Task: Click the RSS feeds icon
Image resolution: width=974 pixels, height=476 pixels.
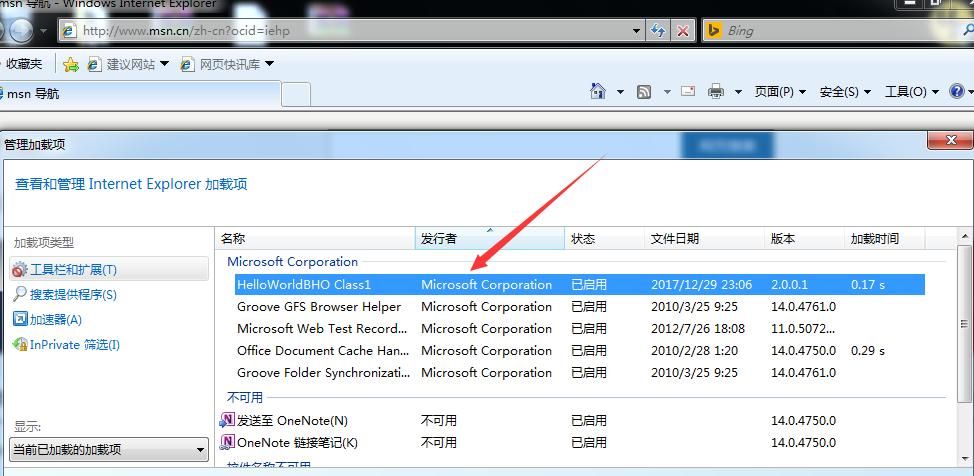Action: 644,92
